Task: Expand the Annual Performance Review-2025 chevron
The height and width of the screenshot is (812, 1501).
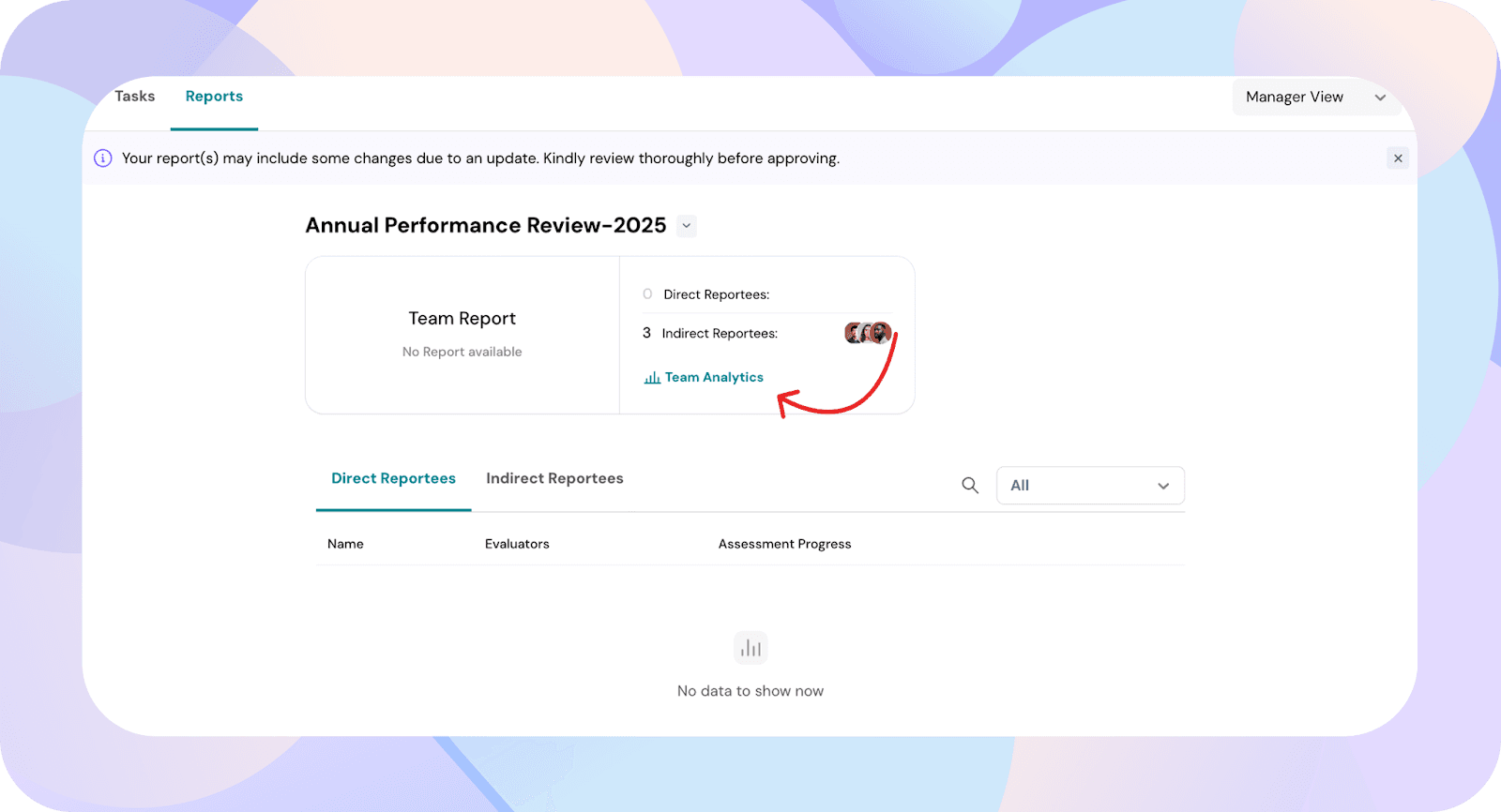Action: click(x=687, y=226)
